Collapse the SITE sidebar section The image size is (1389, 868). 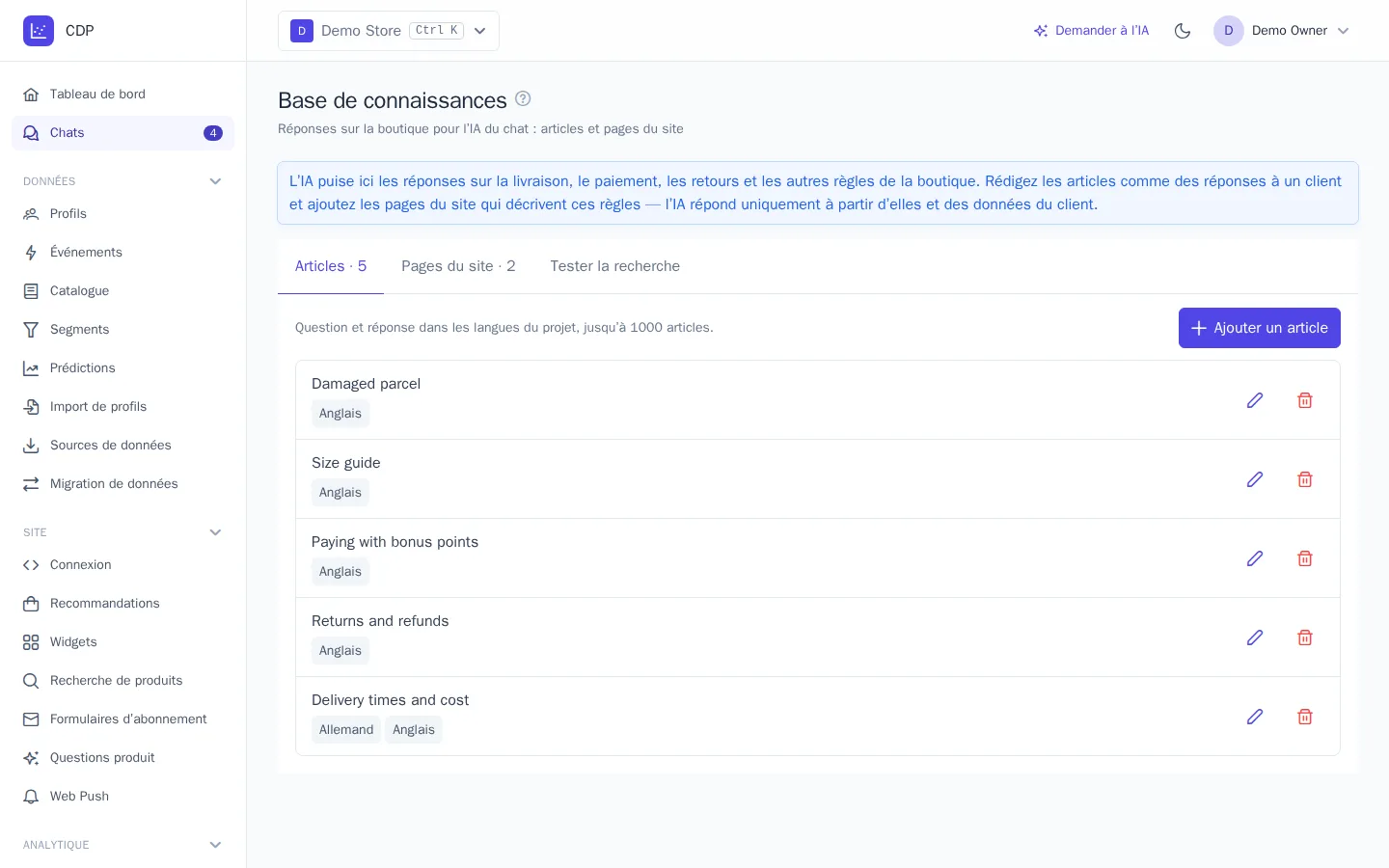click(215, 532)
